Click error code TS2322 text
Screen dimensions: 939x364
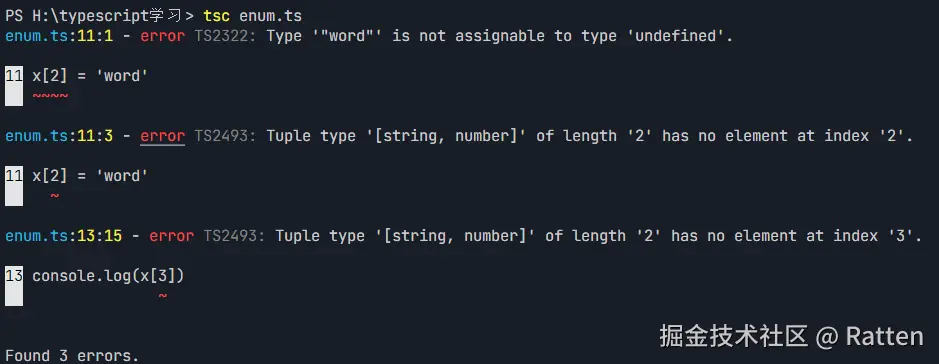225,36
